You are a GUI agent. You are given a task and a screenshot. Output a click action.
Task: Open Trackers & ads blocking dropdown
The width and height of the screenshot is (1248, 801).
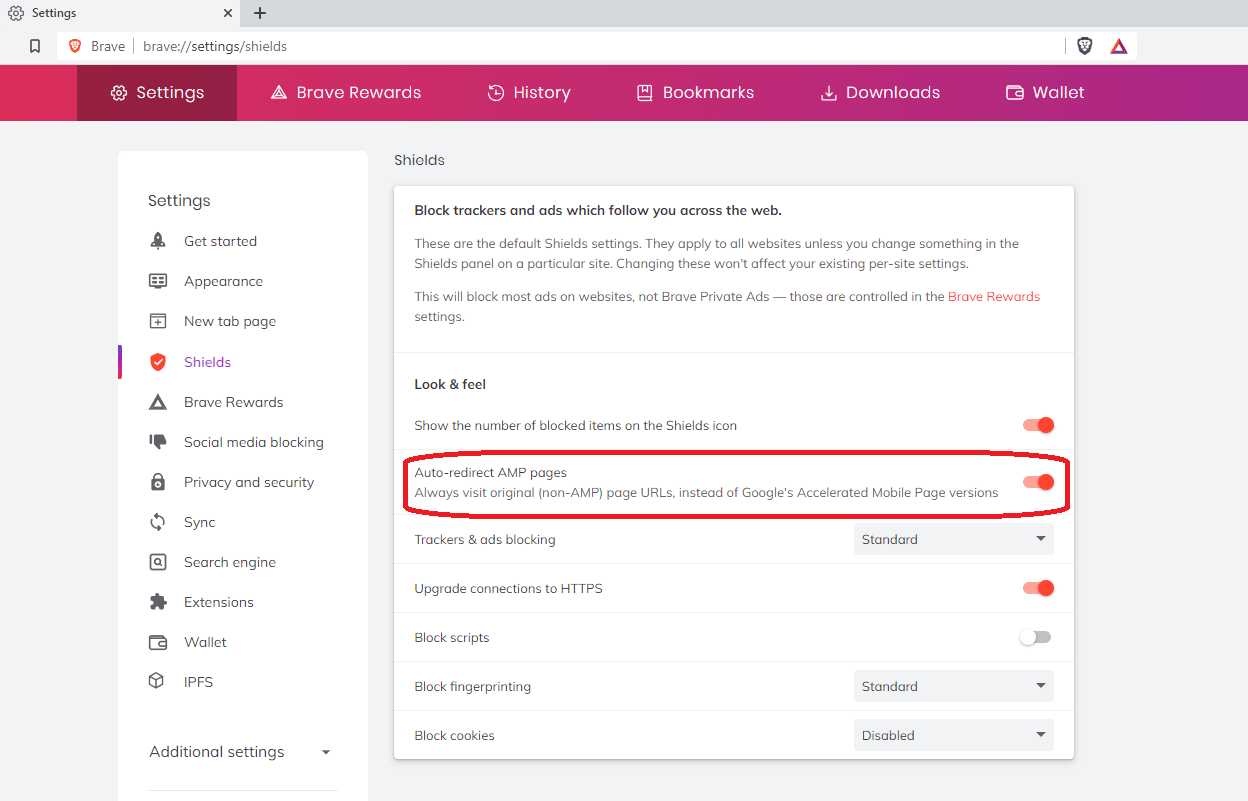tap(953, 539)
